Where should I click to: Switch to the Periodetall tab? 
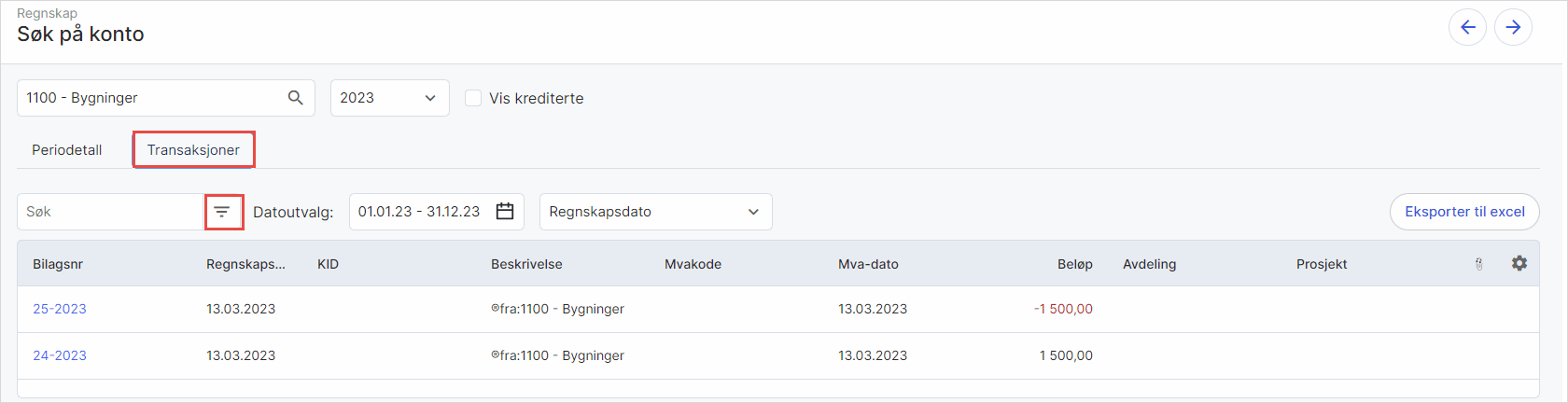[x=67, y=150]
